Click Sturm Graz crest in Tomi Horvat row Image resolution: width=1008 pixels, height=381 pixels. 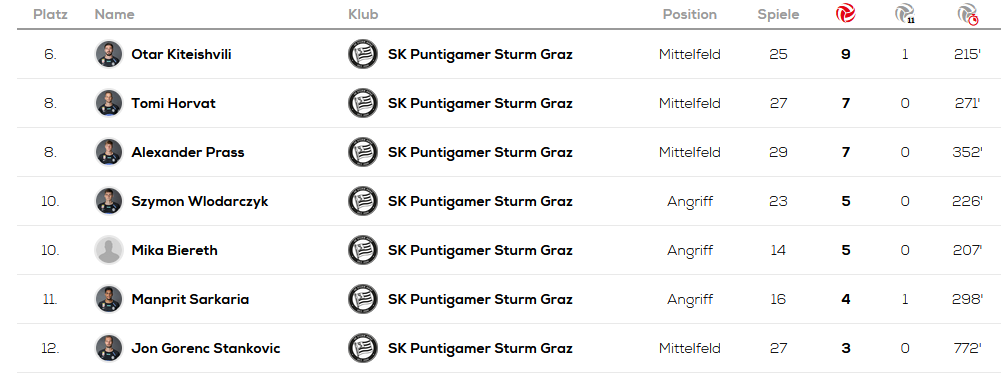(x=363, y=103)
